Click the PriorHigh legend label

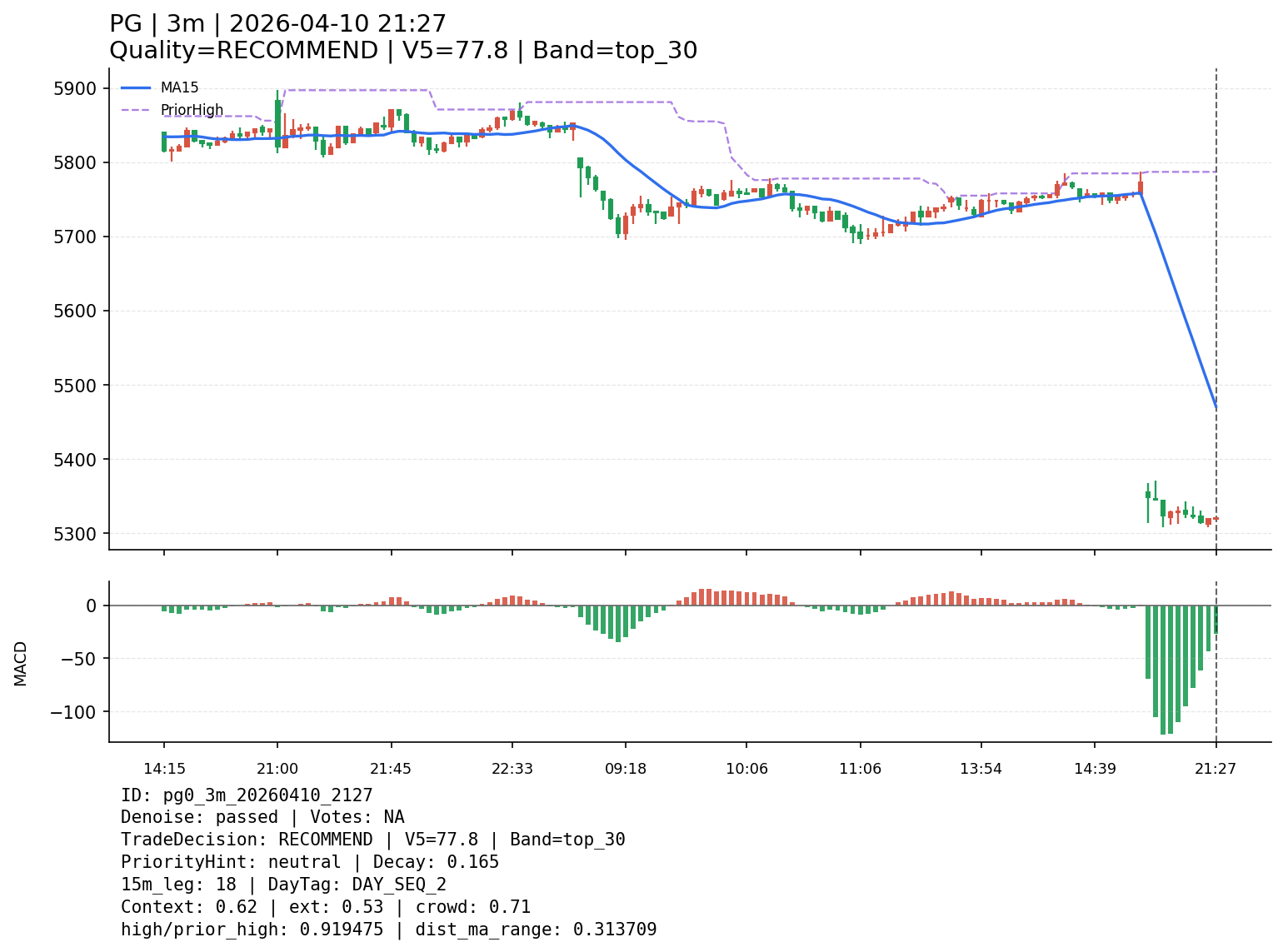click(192, 110)
